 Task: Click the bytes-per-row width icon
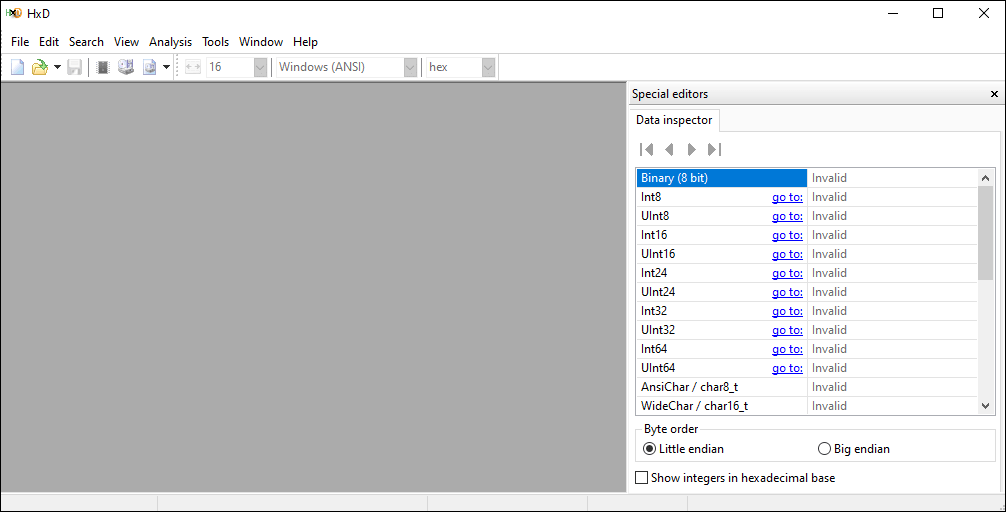[x=192, y=67]
